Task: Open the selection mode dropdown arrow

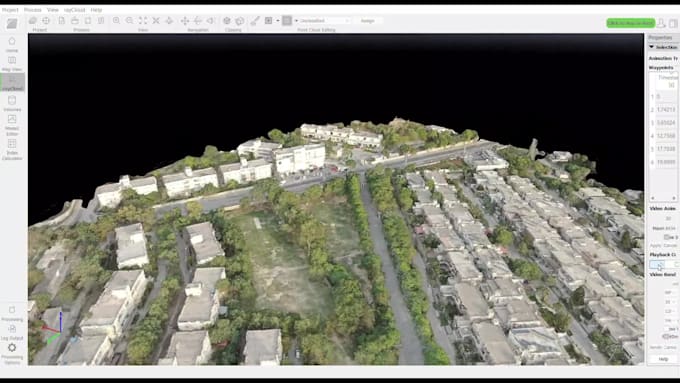Action: click(278, 20)
